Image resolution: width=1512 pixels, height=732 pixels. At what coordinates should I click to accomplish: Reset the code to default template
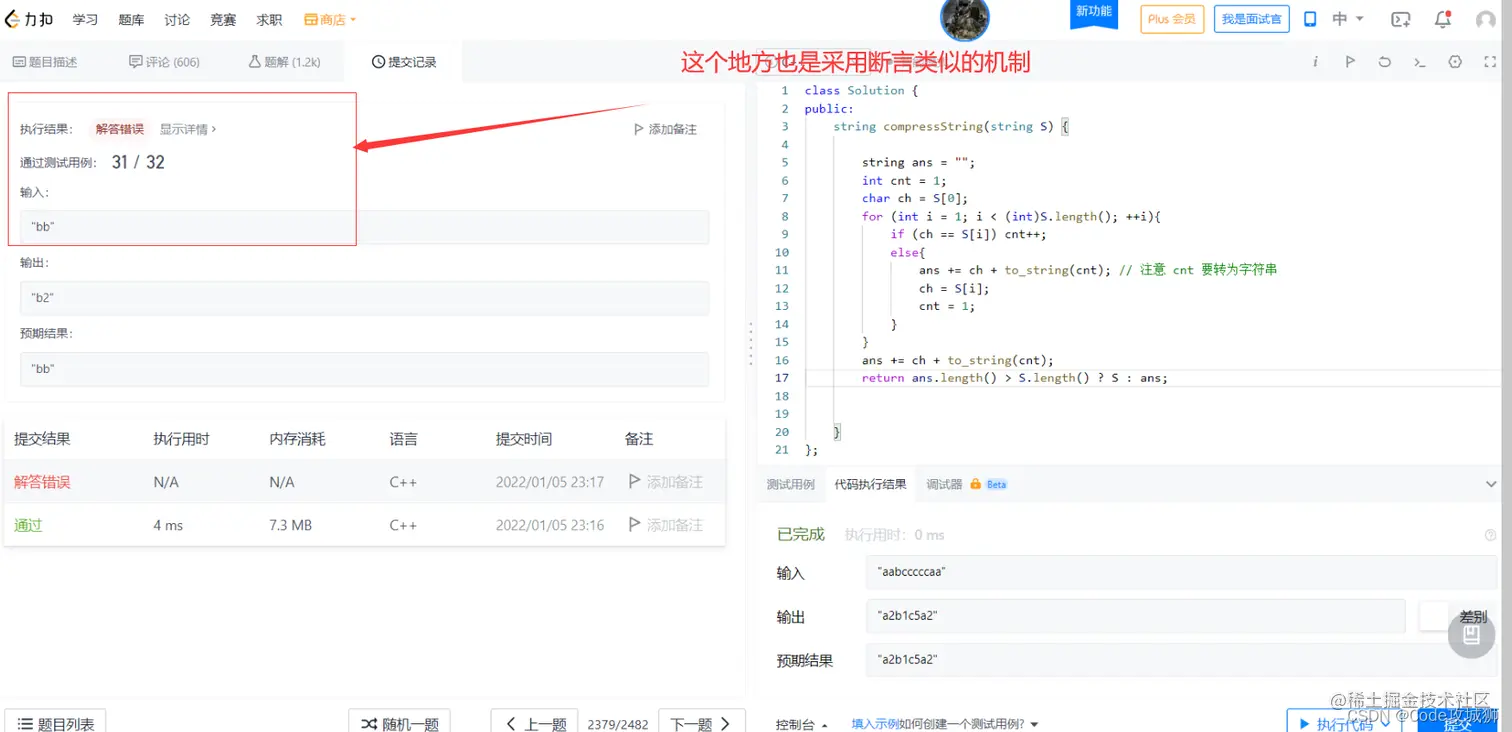[x=1384, y=61]
